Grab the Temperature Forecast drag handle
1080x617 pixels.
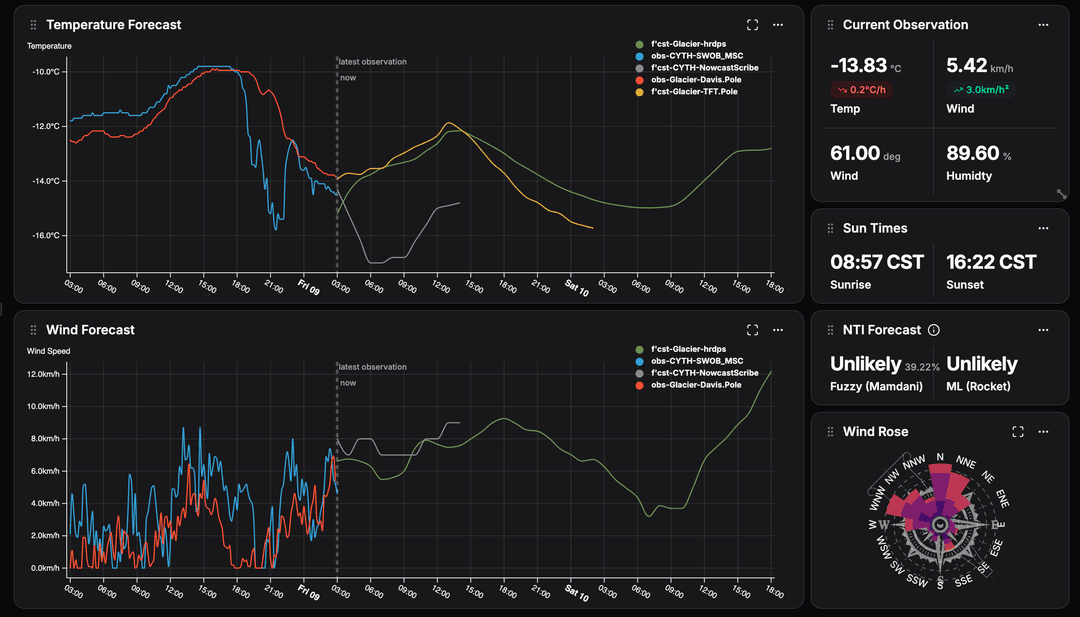click(34, 25)
